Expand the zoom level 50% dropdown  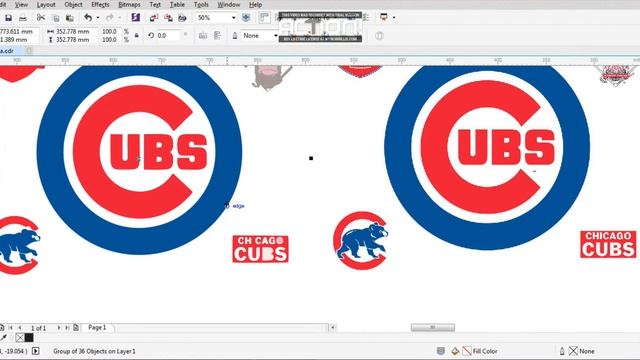233,18
